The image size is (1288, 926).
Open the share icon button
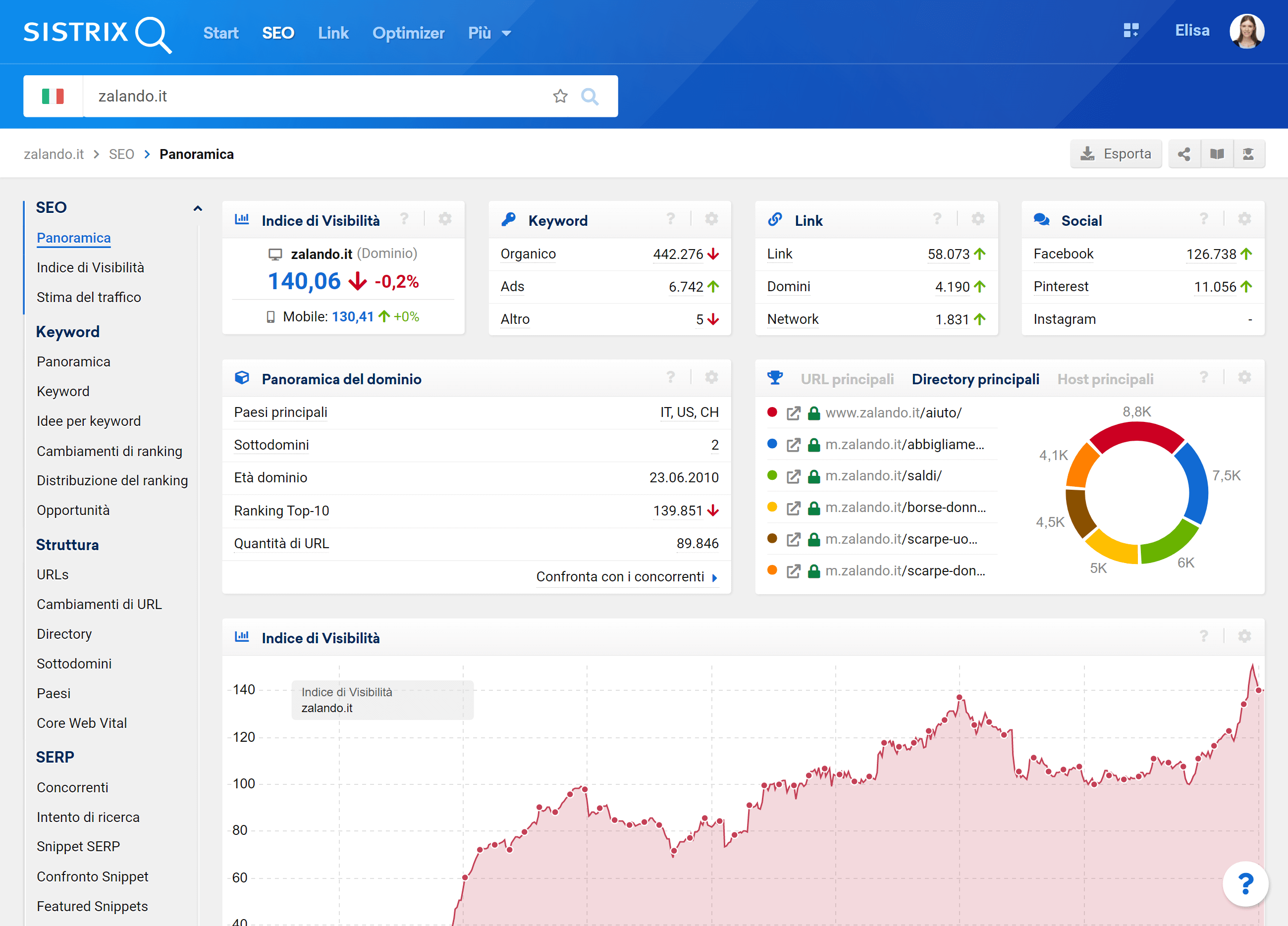(x=1184, y=154)
